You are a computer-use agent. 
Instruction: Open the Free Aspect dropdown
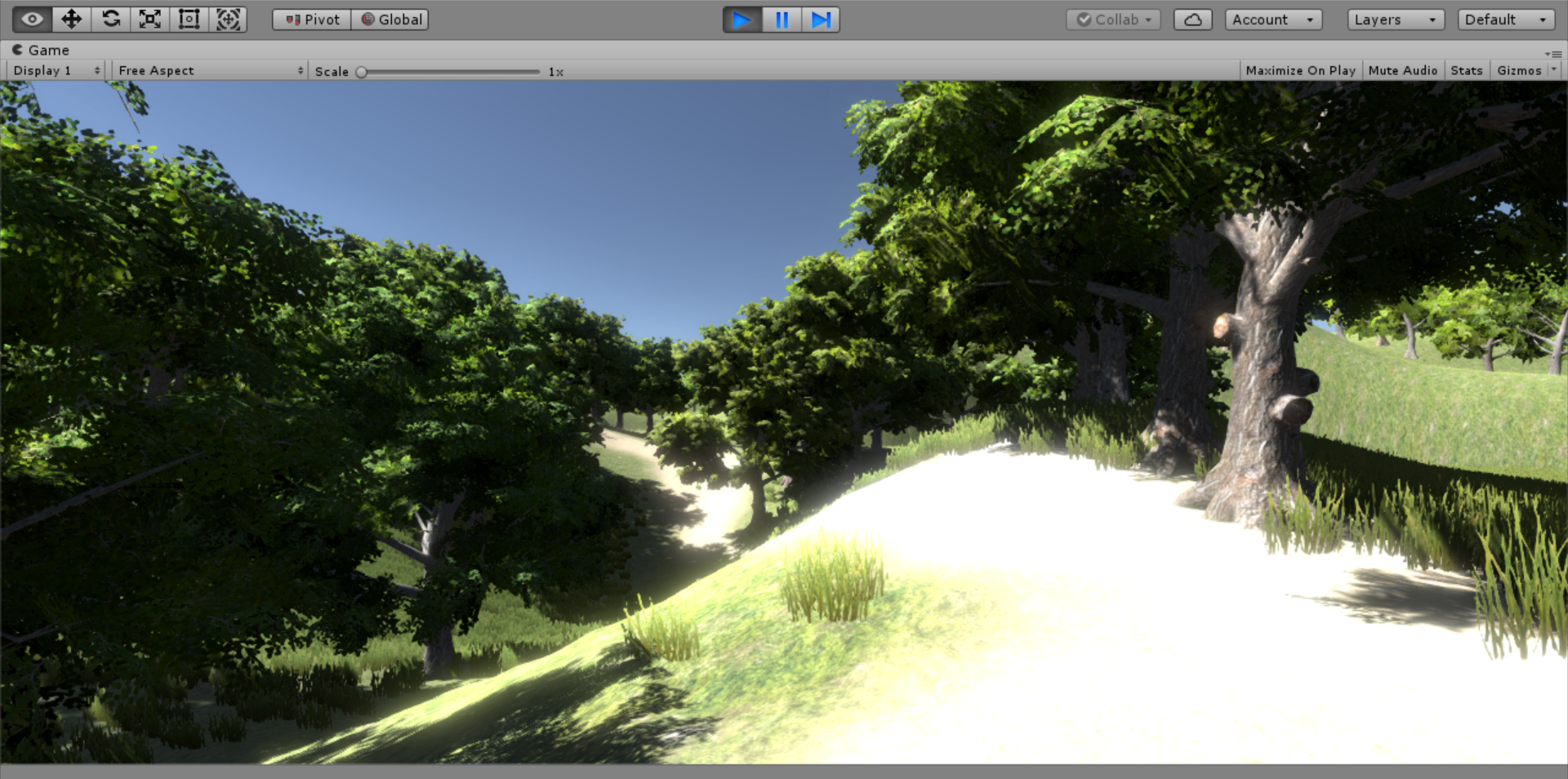point(210,71)
